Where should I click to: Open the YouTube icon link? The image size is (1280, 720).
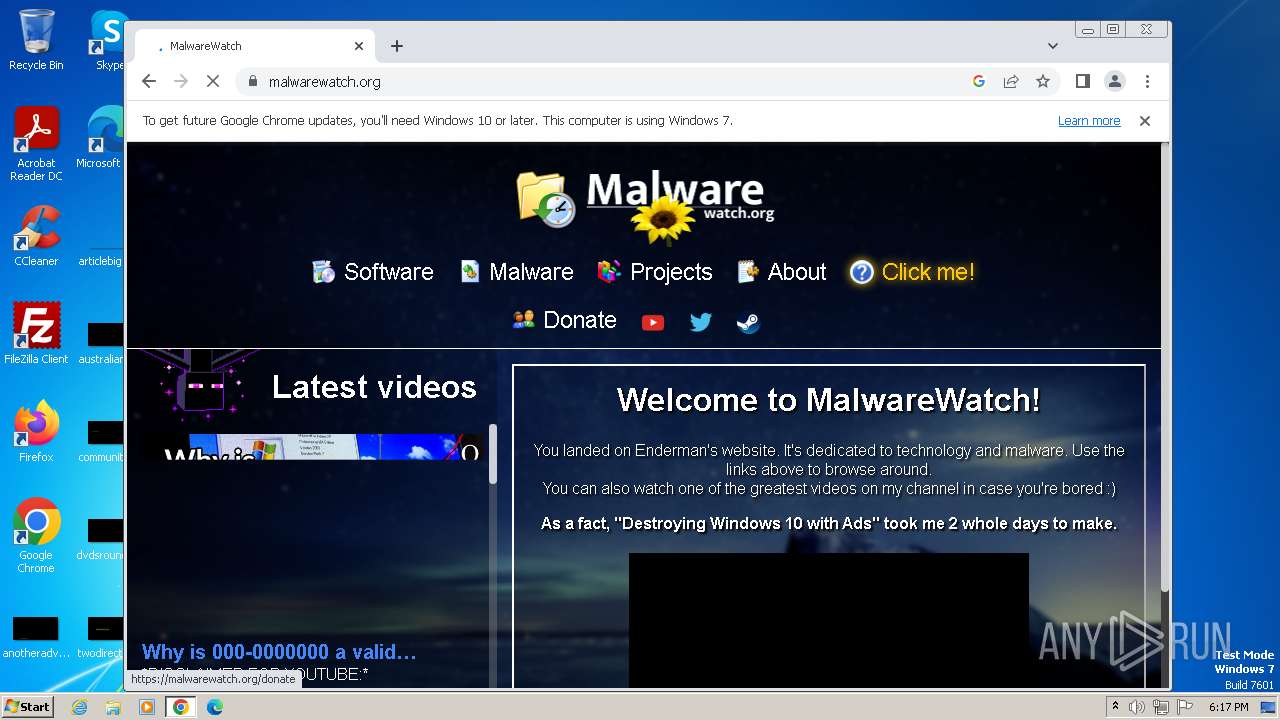(653, 322)
